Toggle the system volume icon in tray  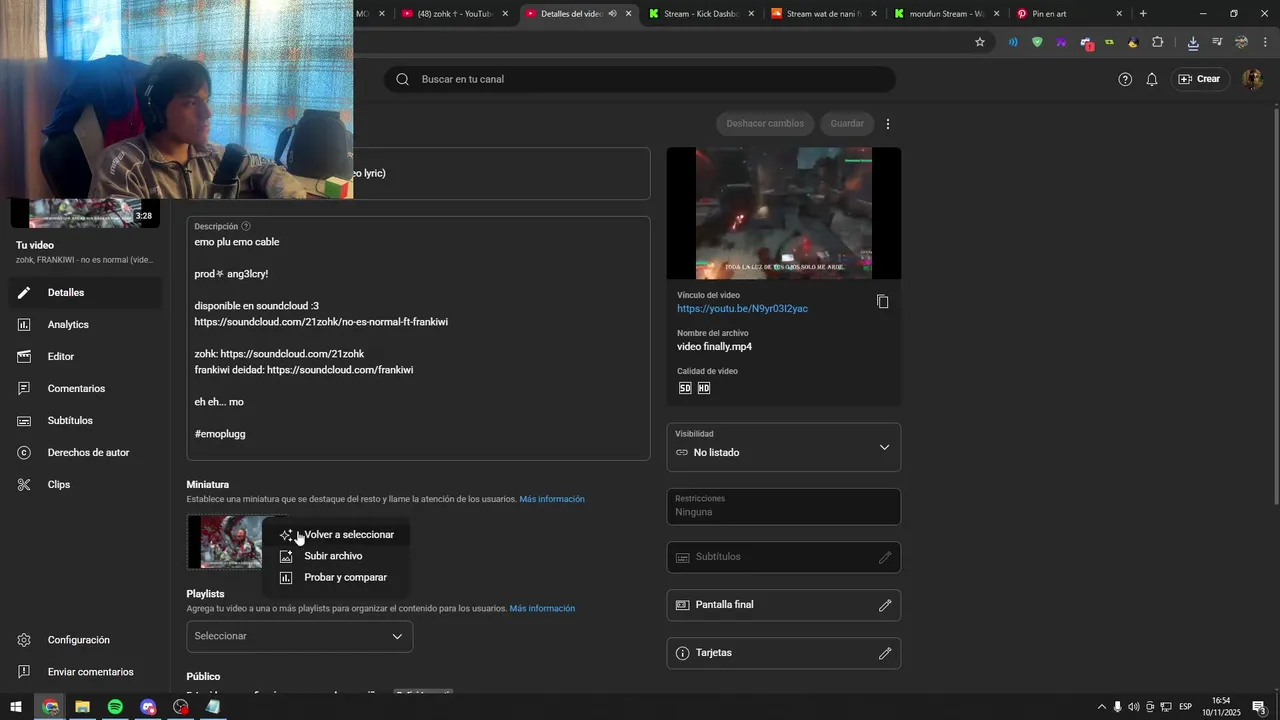point(1133,707)
